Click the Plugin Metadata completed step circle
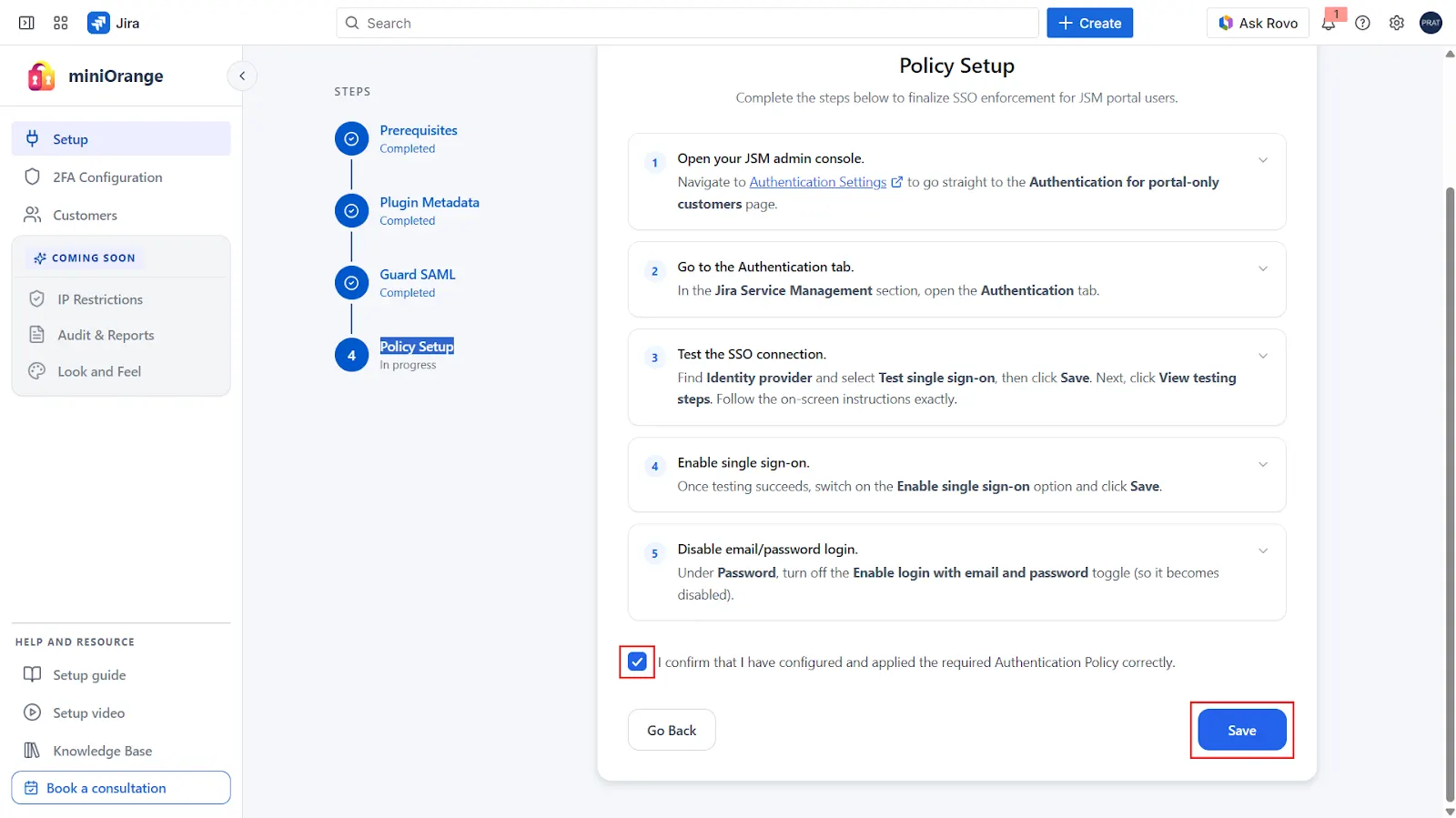Screen dimensions: 1456x818 pos(351,211)
